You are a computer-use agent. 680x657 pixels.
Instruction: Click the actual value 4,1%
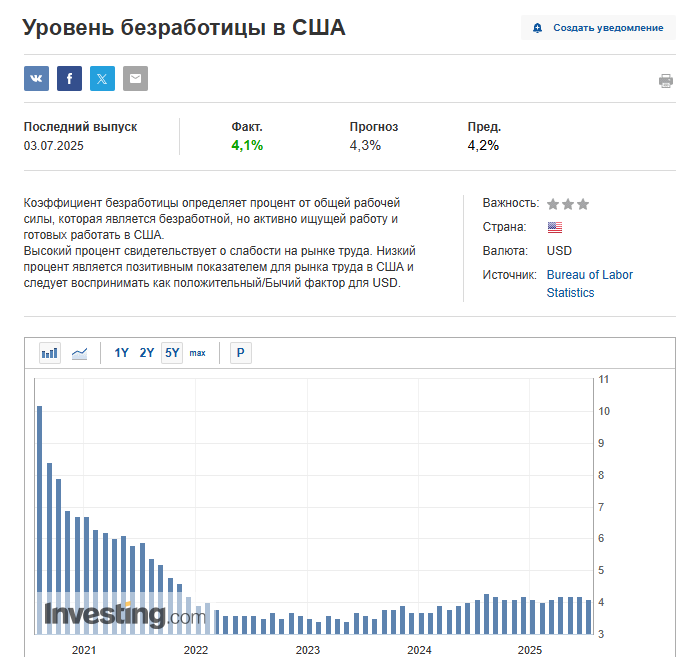[x=247, y=145]
